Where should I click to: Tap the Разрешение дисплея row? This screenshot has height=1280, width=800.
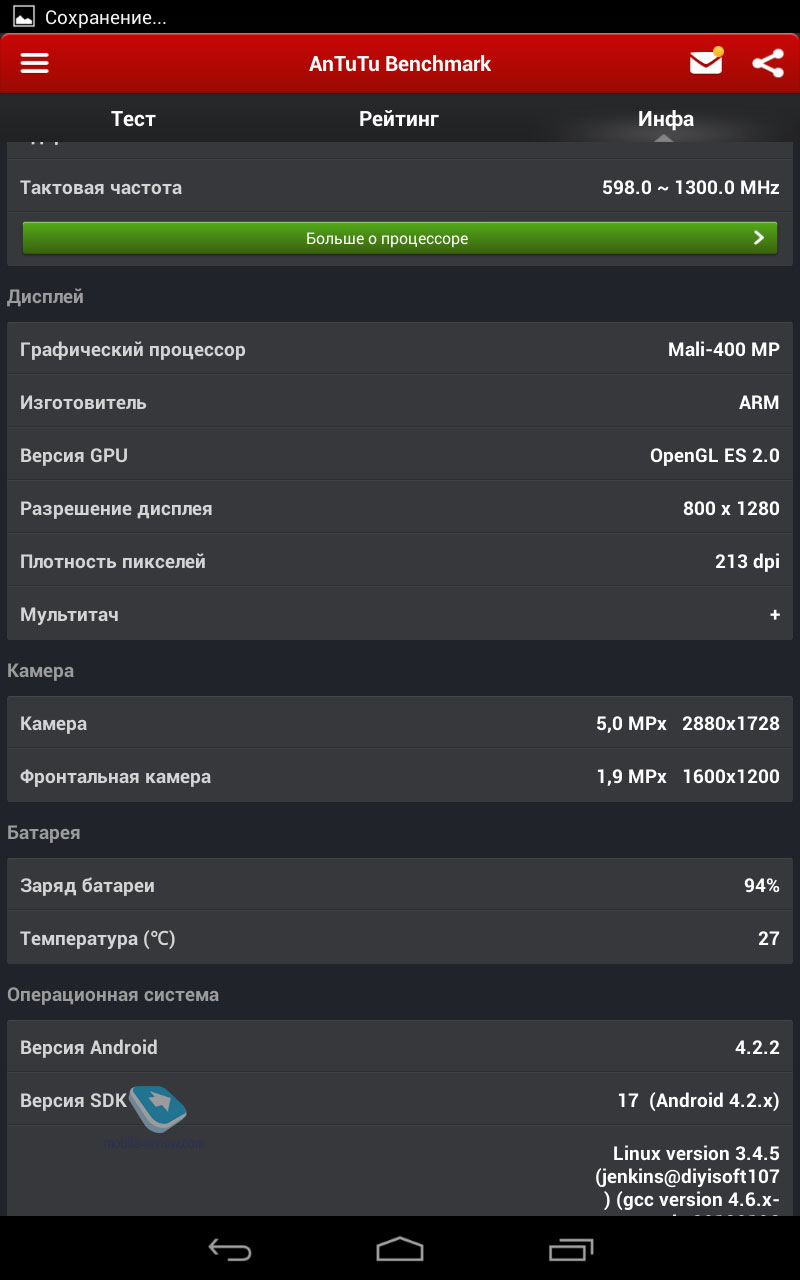pos(400,508)
